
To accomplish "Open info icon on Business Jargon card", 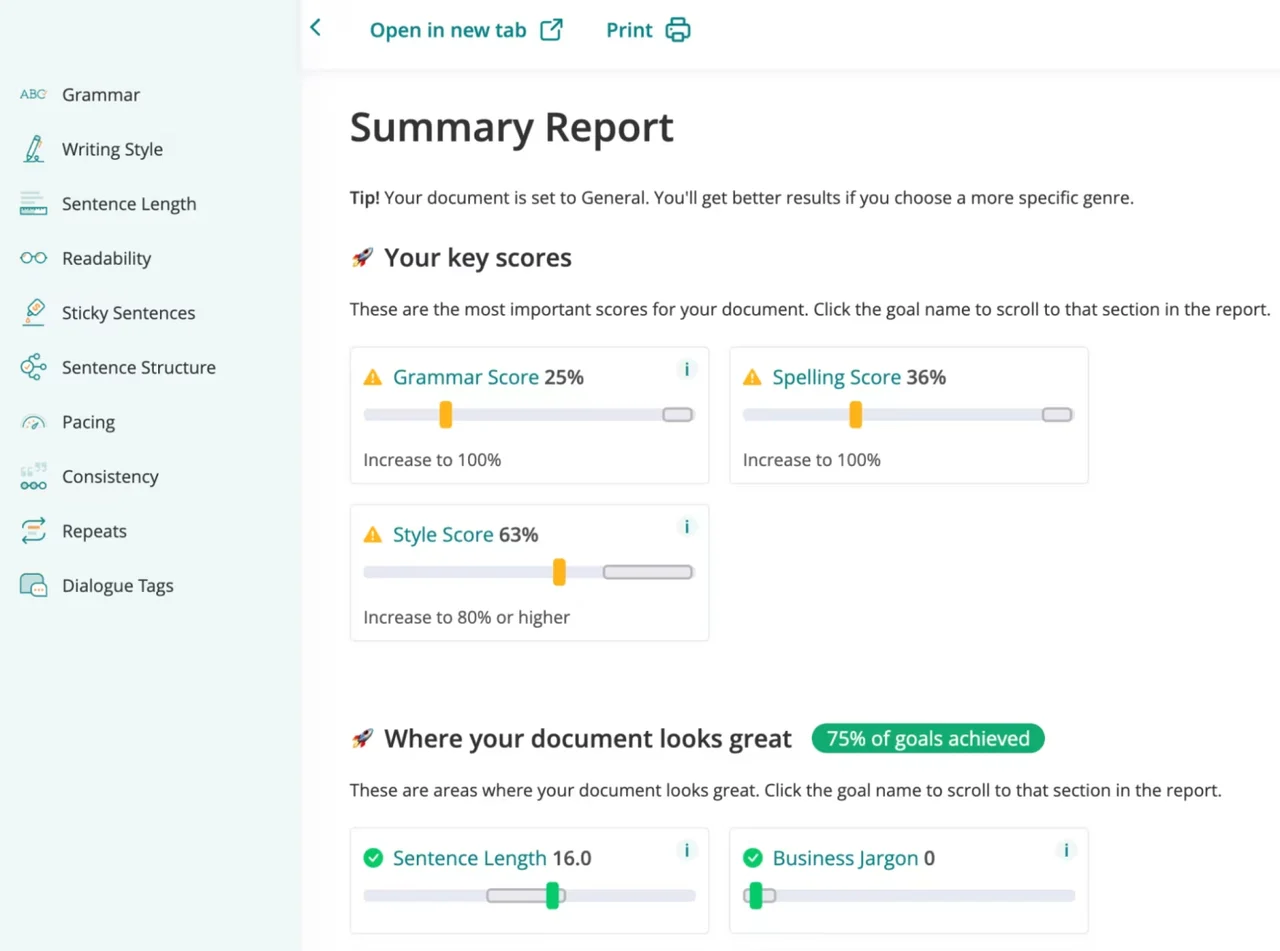I will click(1066, 850).
